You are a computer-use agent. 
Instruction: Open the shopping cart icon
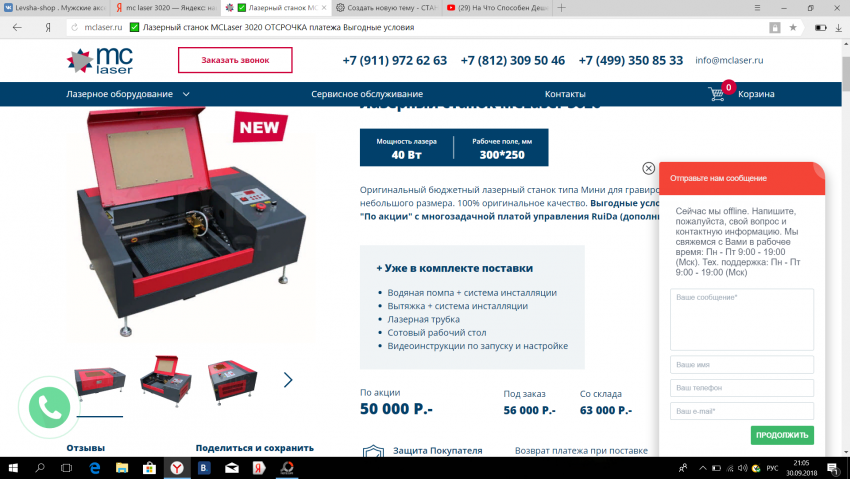pos(717,94)
